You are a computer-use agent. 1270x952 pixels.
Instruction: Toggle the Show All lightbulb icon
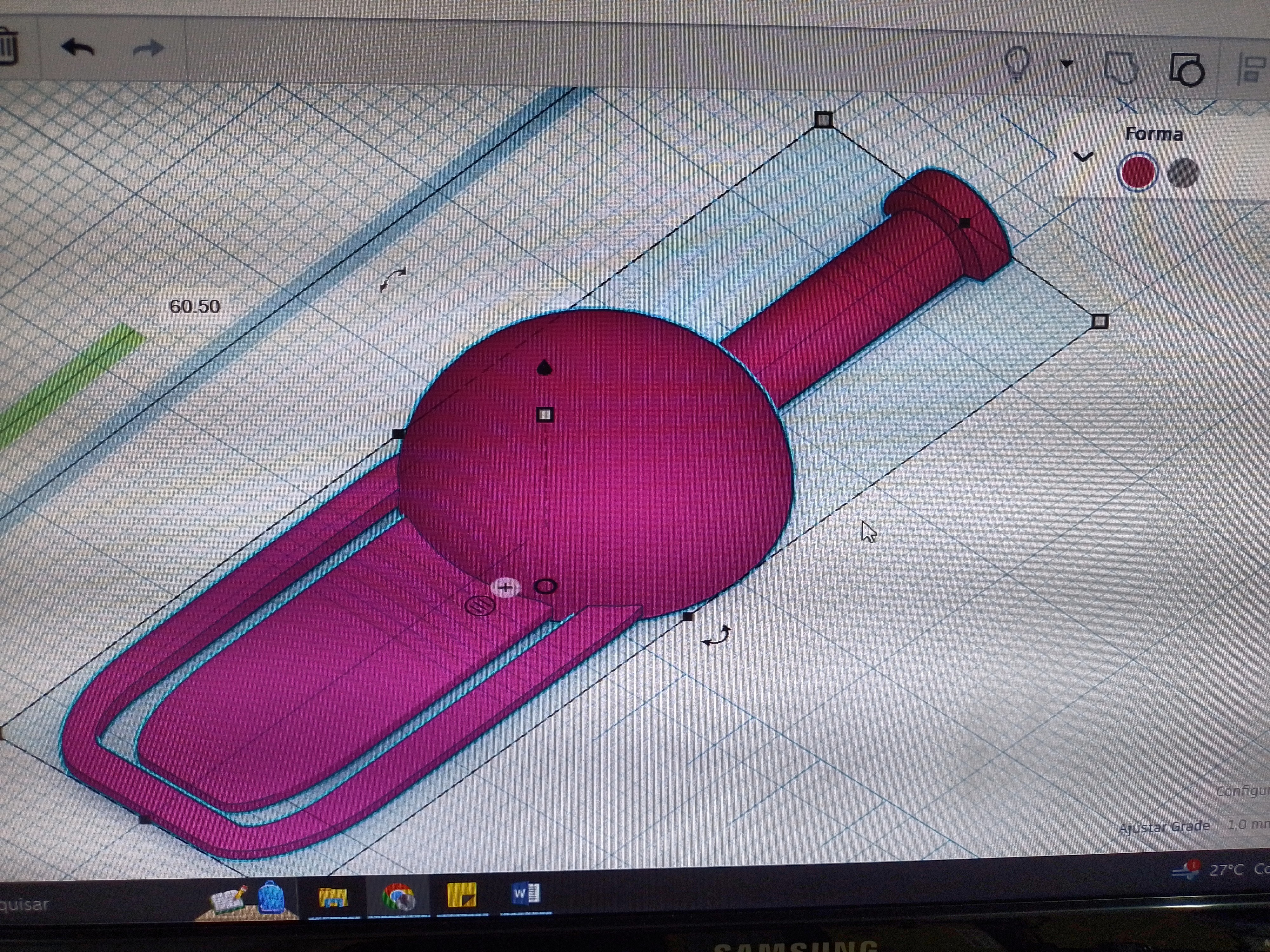click(x=1017, y=64)
